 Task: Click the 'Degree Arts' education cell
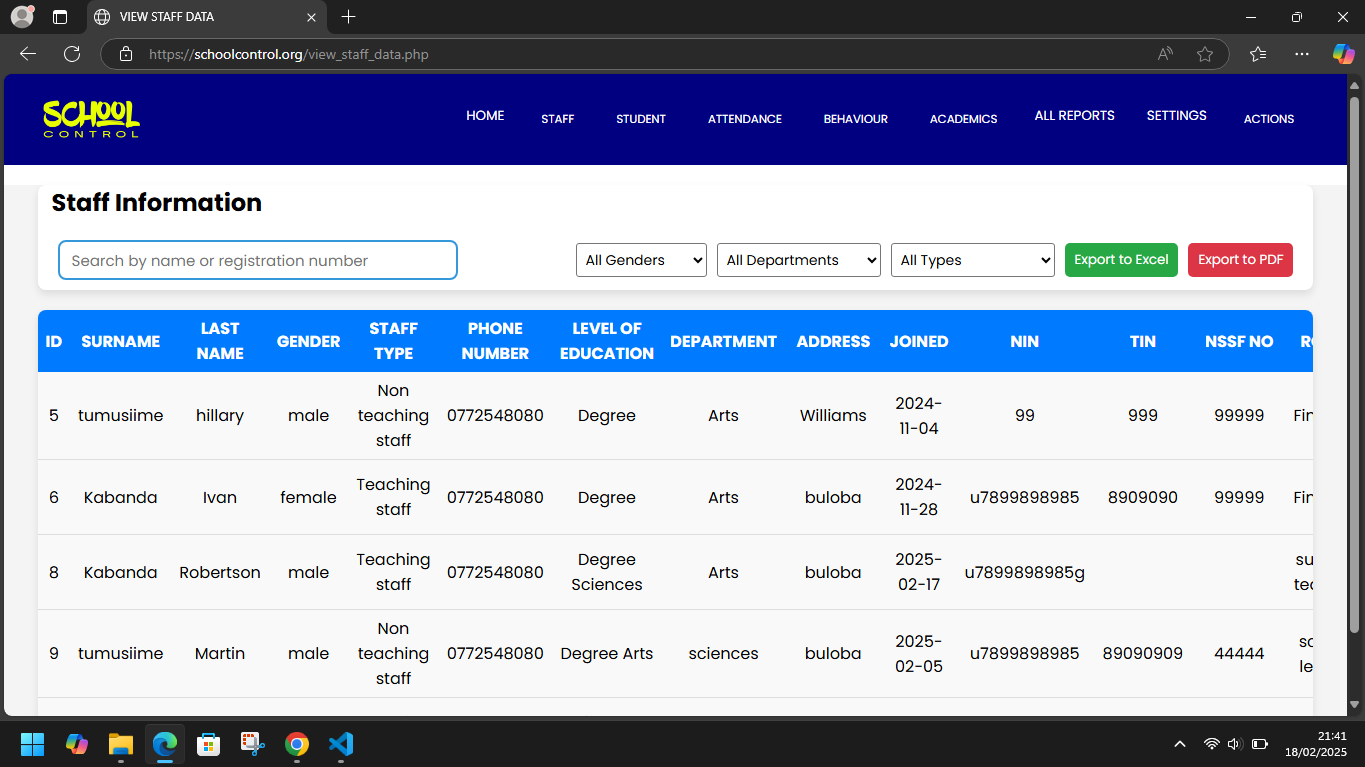607,653
